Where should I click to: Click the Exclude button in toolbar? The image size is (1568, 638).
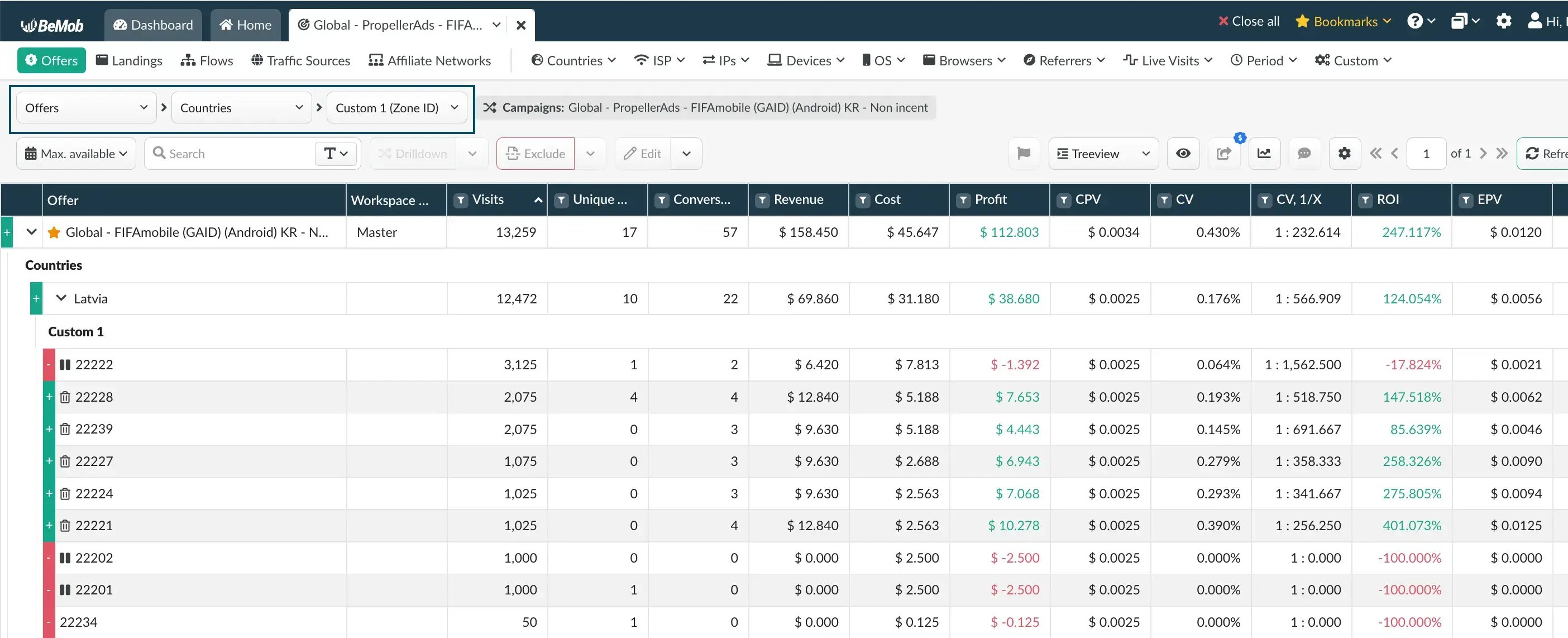(x=535, y=153)
